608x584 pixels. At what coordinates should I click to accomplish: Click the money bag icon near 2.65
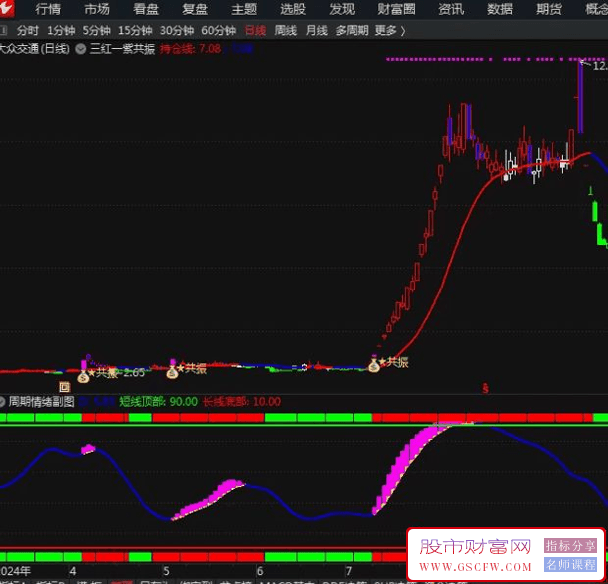[x=83, y=376]
